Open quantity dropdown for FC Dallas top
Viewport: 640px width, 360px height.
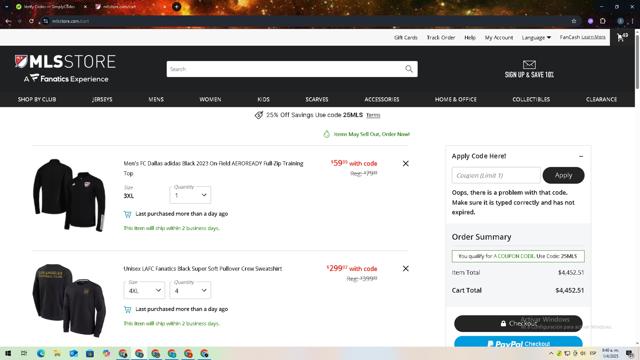tap(190, 195)
